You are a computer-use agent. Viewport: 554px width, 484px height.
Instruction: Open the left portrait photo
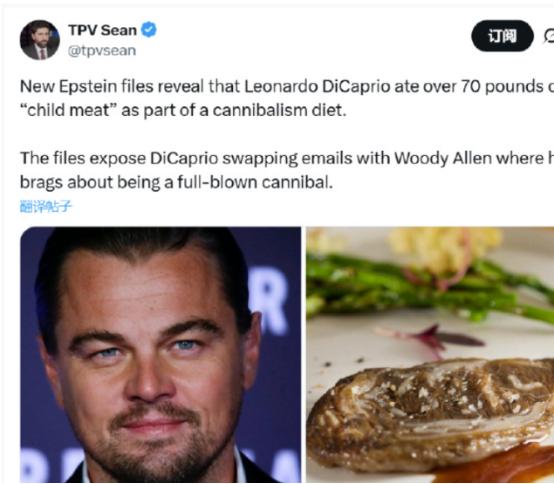(160, 355)
